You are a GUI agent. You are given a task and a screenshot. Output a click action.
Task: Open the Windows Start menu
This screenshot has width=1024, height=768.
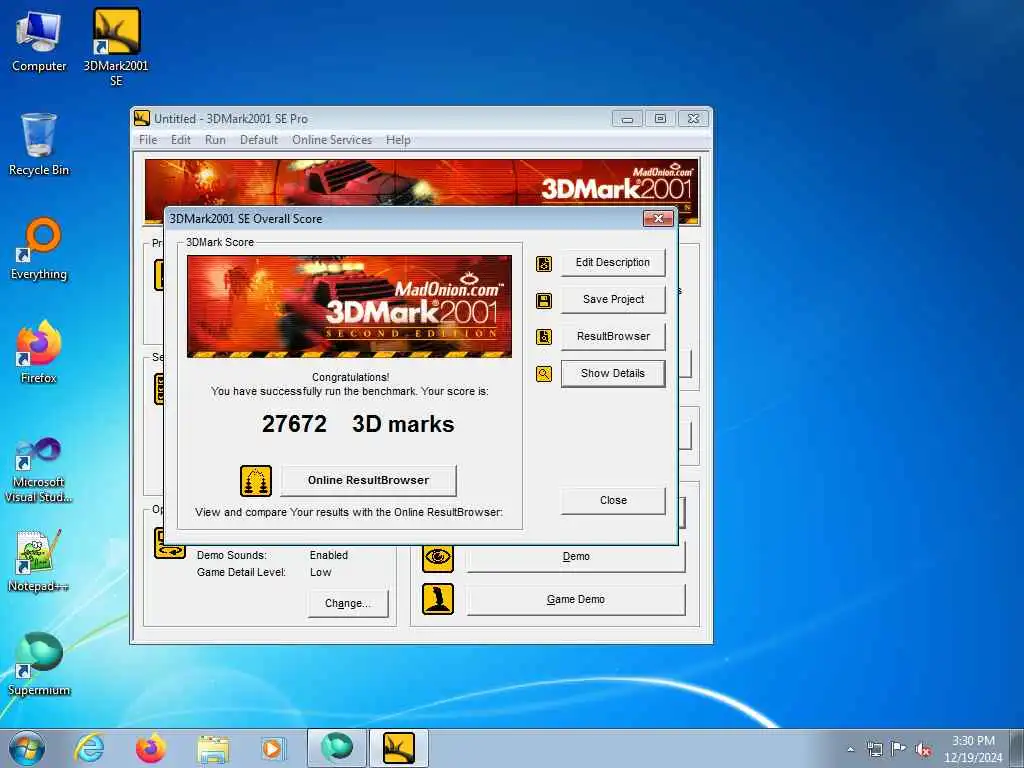click(x=27, y=748)
